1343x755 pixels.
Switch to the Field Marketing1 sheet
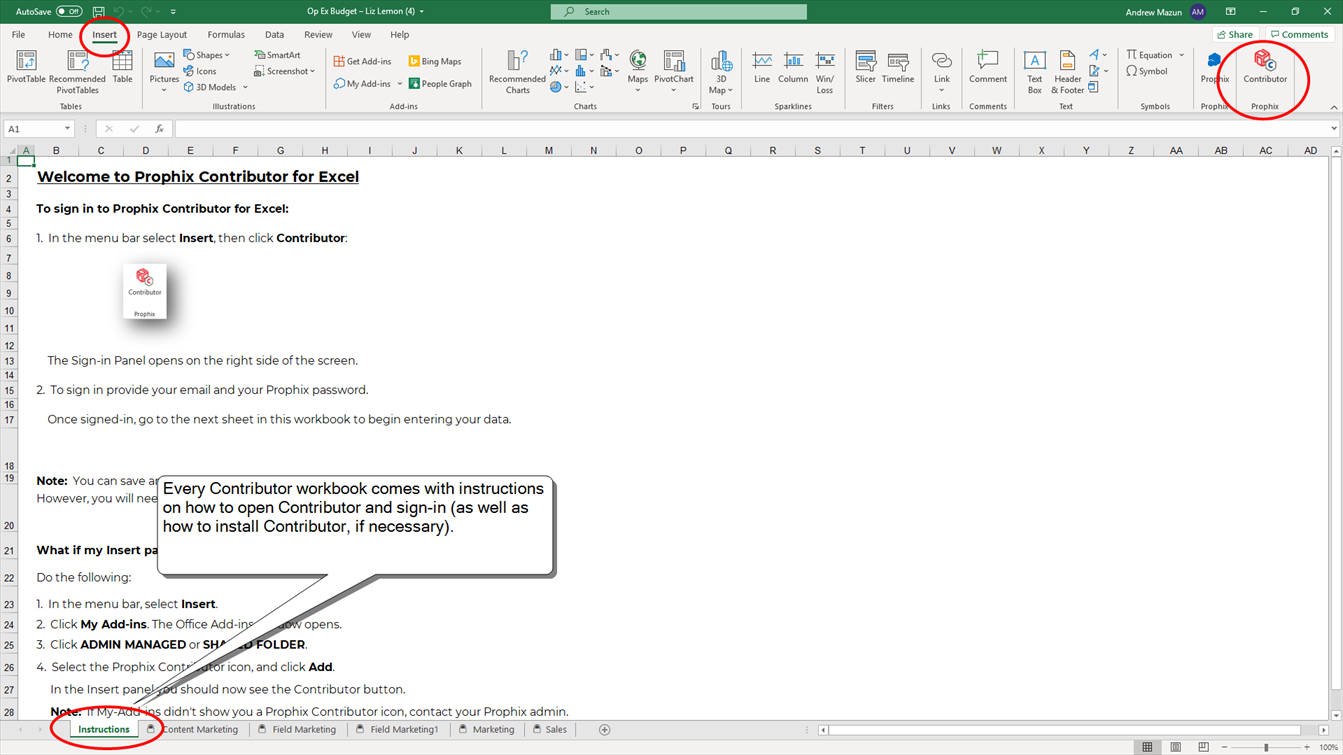point(398,730)
